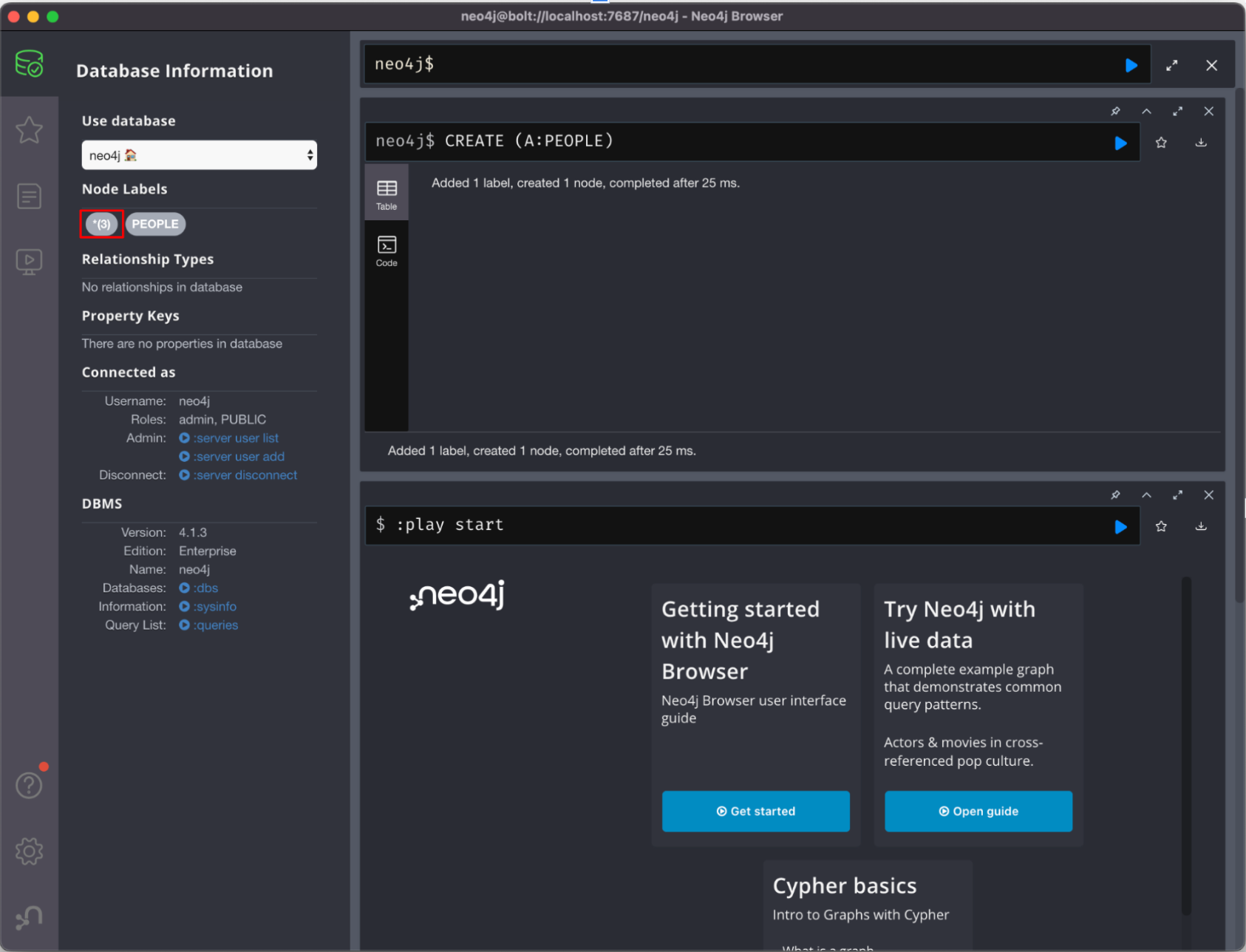1246x952 pixels.
Task: Open the Use database dropdown
Action: pyautogui.click(x=199, y=155)
